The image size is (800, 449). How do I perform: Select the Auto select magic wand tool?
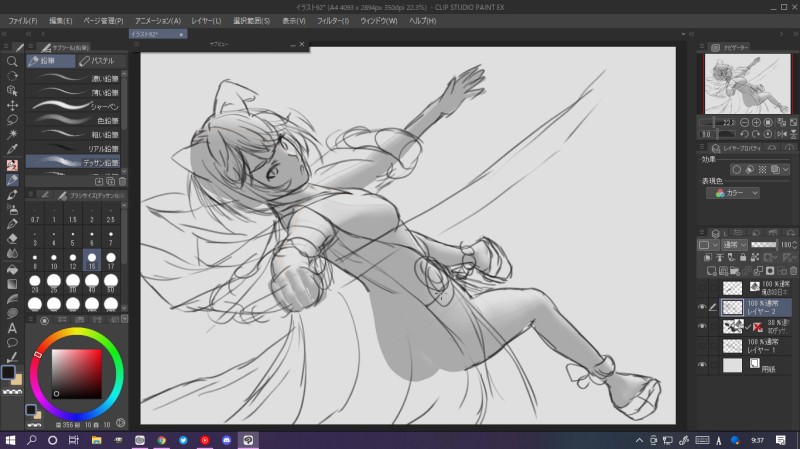pyautogui.click(x=12, y=134)
